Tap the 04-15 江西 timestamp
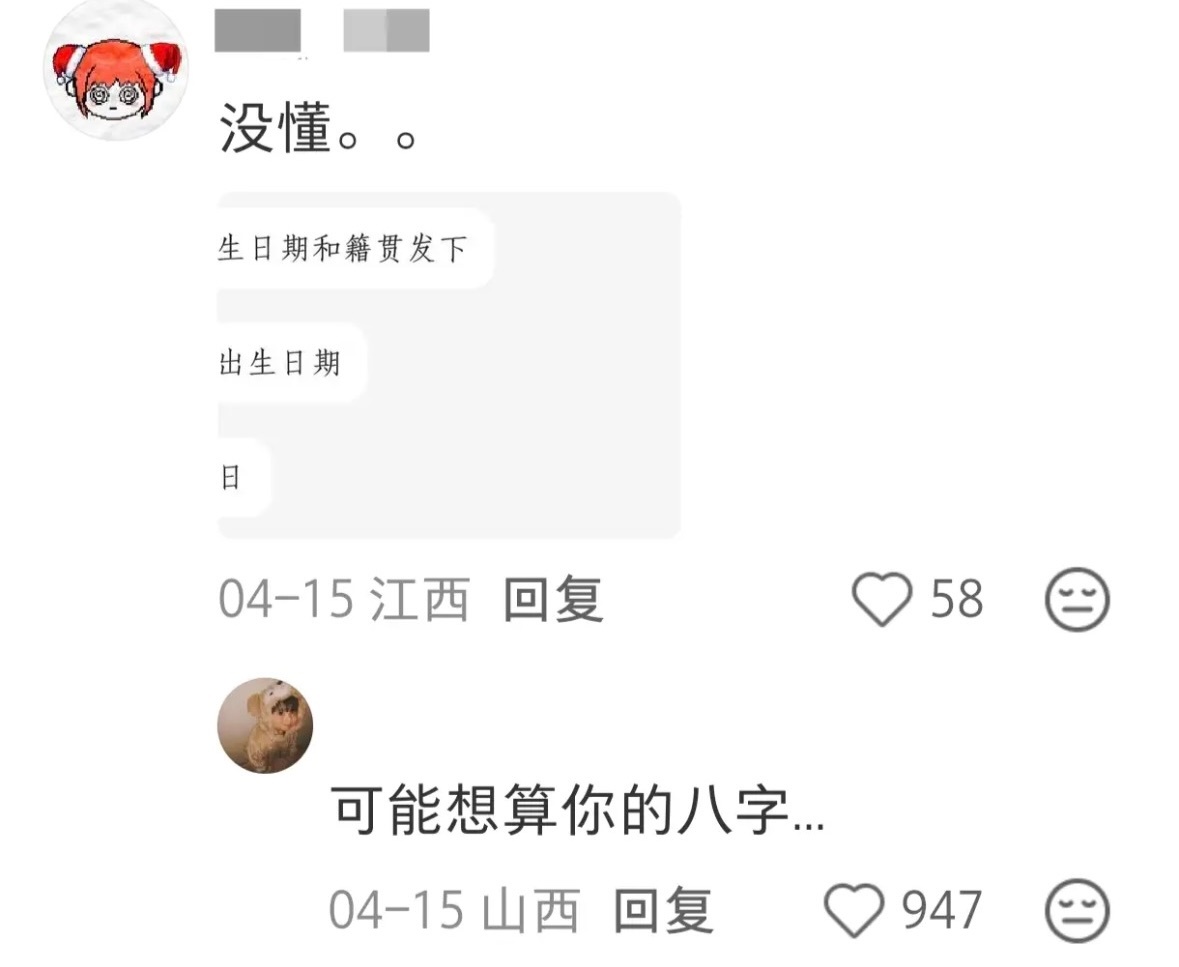Viewport: 1179px width, 967px height. [x=344, y=599]
